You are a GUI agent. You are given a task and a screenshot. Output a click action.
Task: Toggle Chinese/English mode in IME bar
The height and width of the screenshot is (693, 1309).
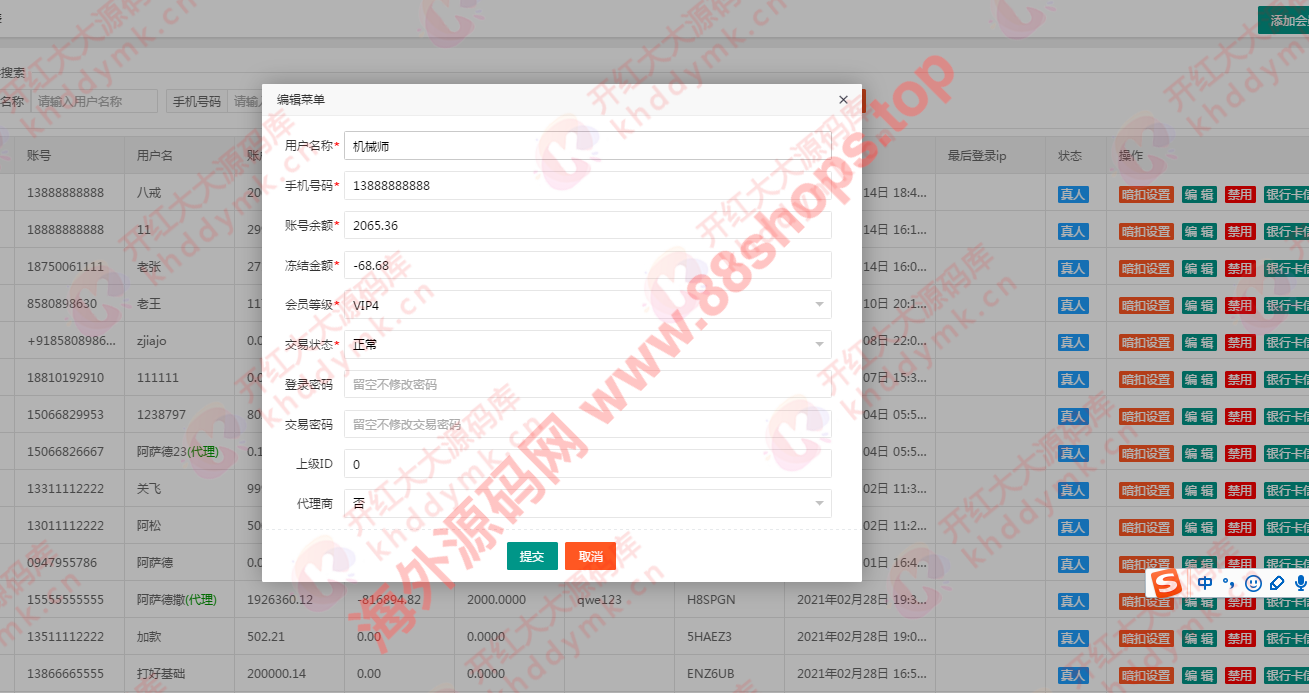(1206, 583)
